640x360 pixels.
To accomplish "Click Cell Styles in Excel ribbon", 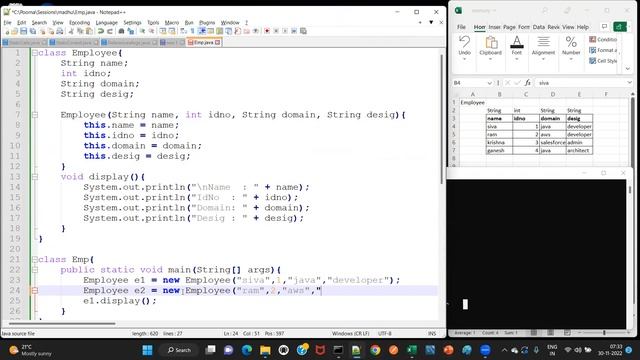I will pyautogui.click(x=603, y=61).
